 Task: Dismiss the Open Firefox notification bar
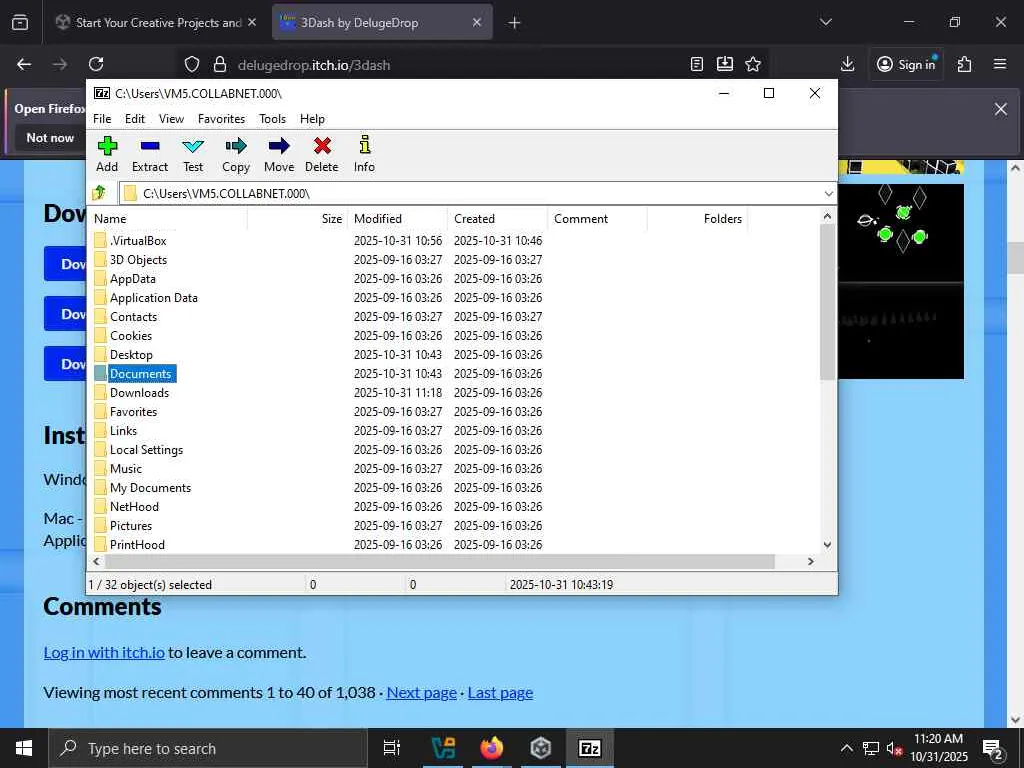pyautogui.click(x=1000, y=109)
